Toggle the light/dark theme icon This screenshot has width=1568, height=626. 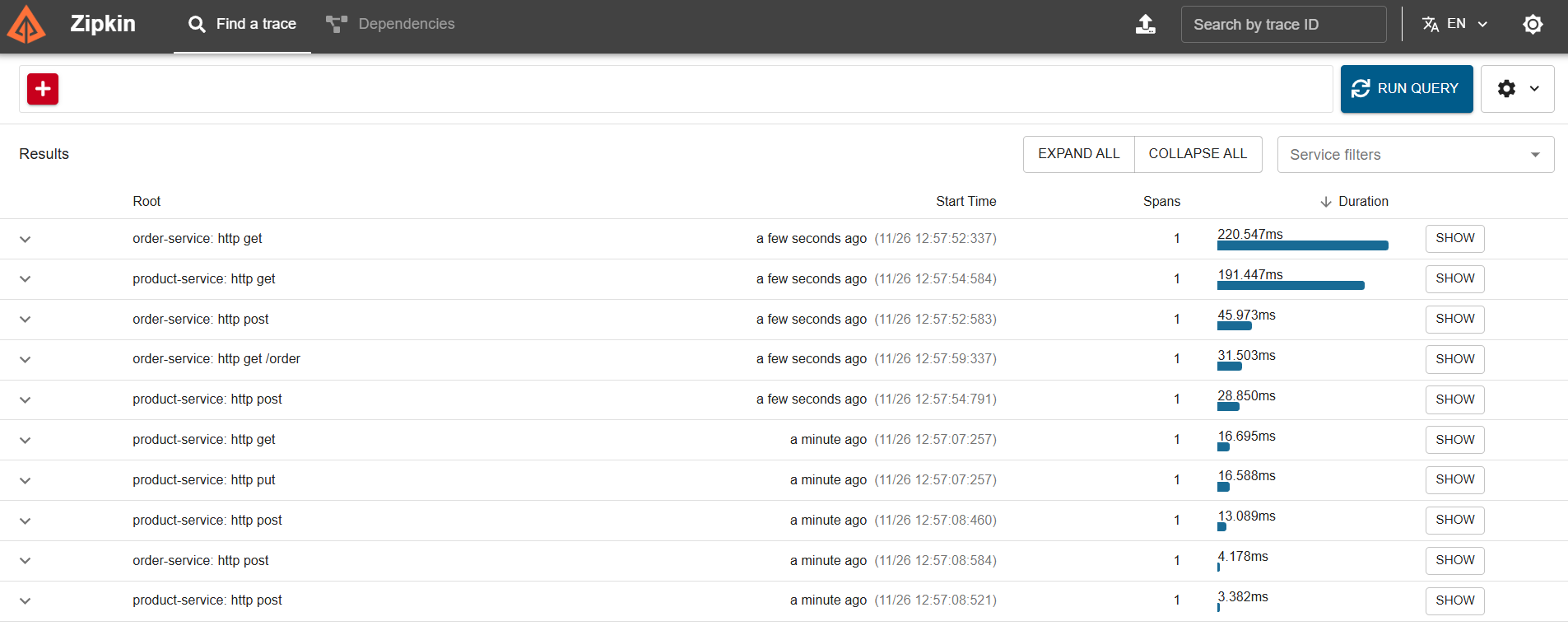tap(1532, 25)
